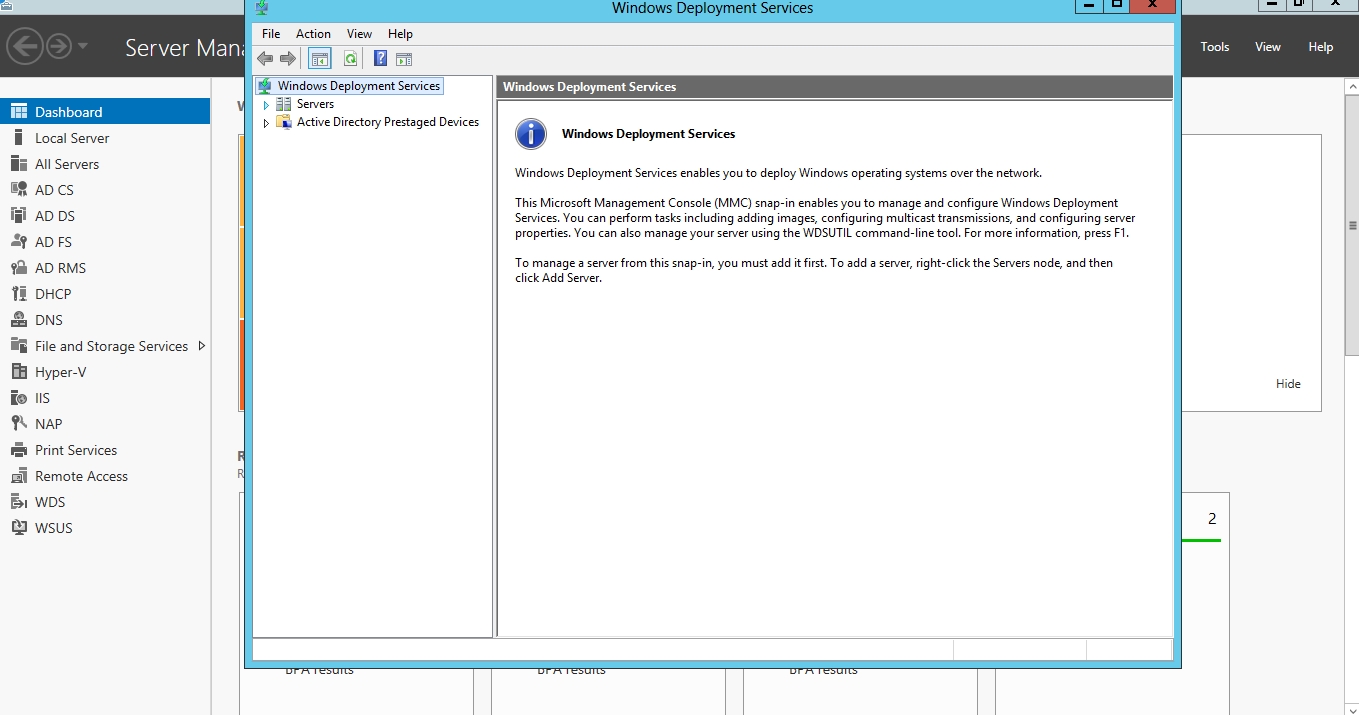Screen dimensions: 1359x715
Task: Expand Active Directory Prestaged Devices node
Action: (266, 123)
